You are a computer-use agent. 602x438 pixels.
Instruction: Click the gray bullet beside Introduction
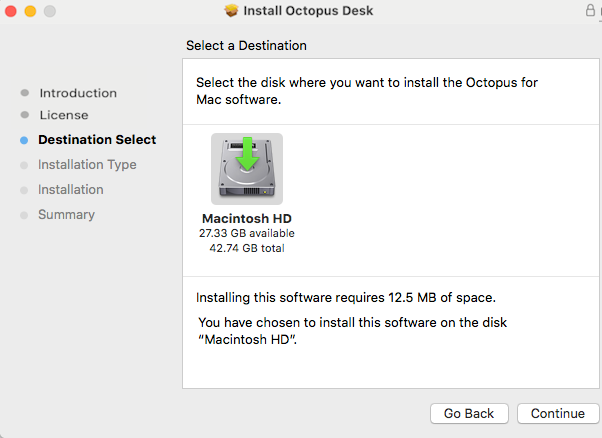click(25, 93)
